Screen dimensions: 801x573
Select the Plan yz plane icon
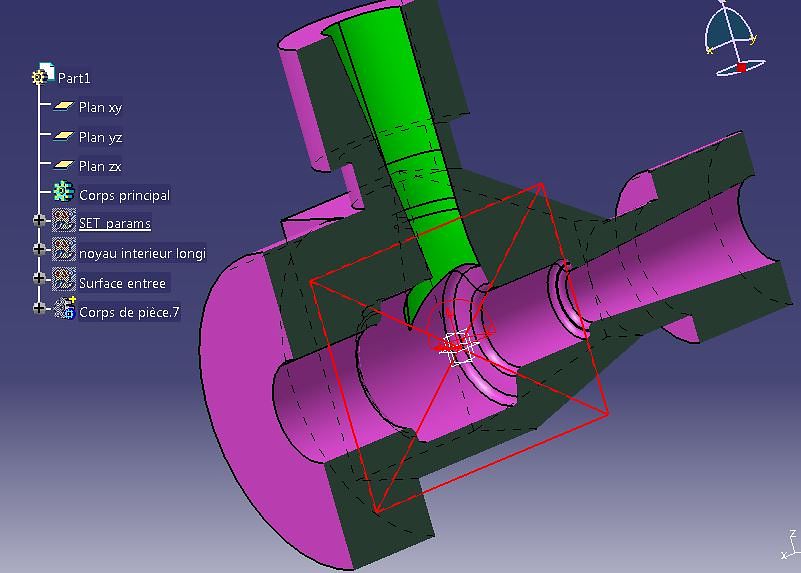[64, 136]
